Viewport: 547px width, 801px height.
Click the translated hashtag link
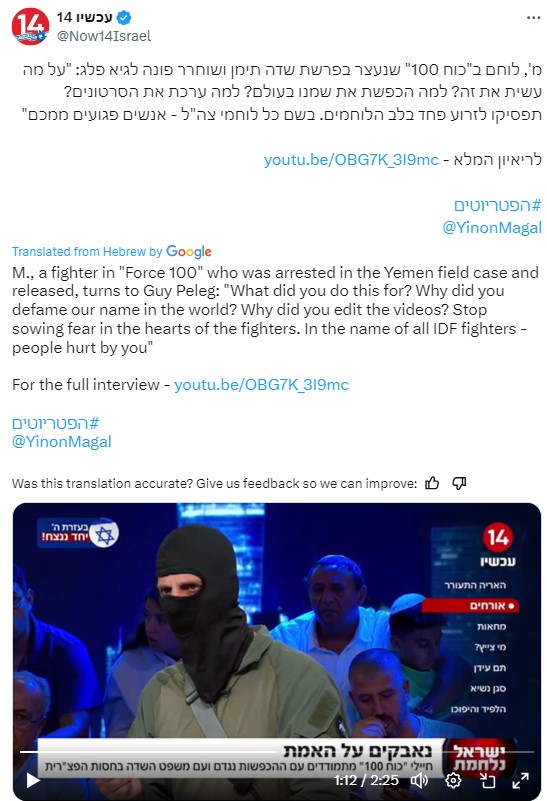point(55,423)
